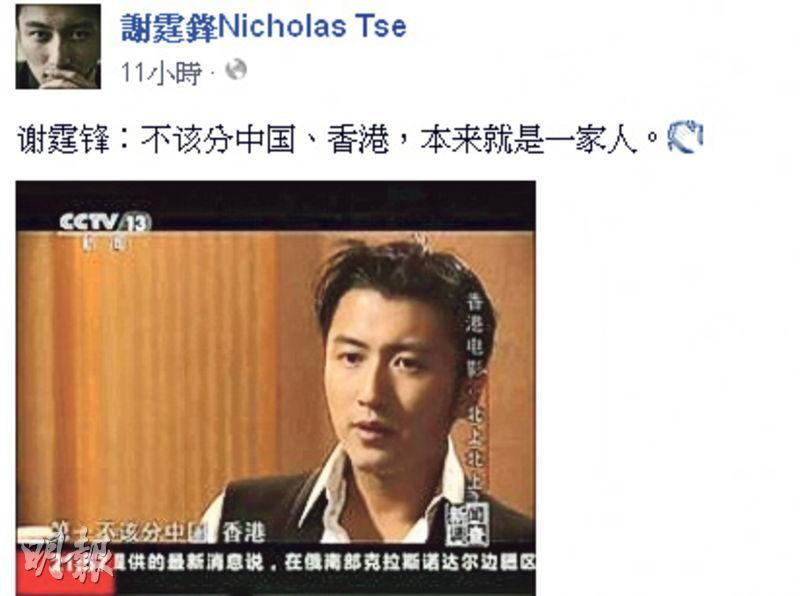Open the 謝霆鋒Nicholas Tse profile link

[x=263, y=28]
